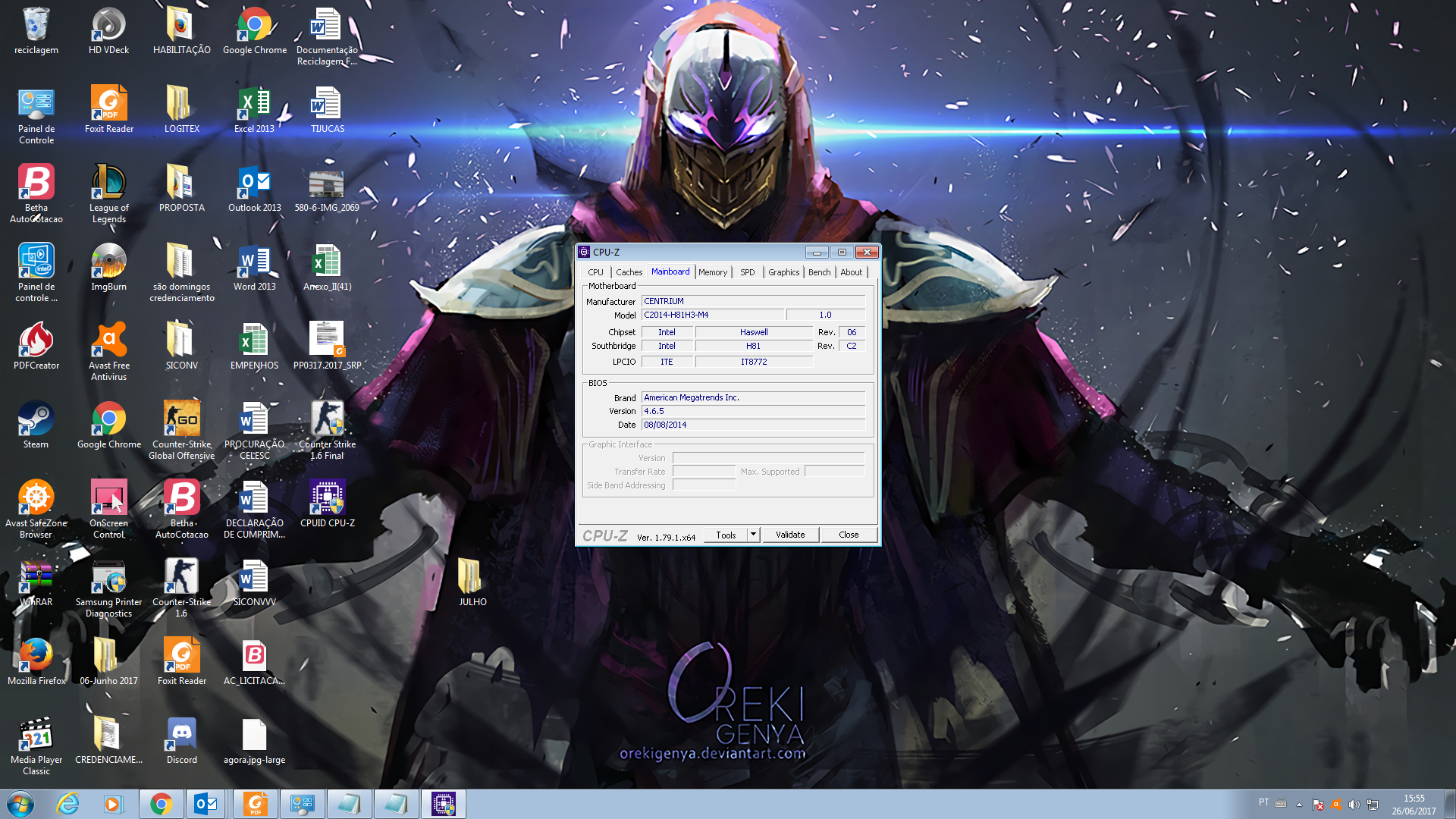Open Excel 2013 desktop shortcut

click(x=255, y=108)
